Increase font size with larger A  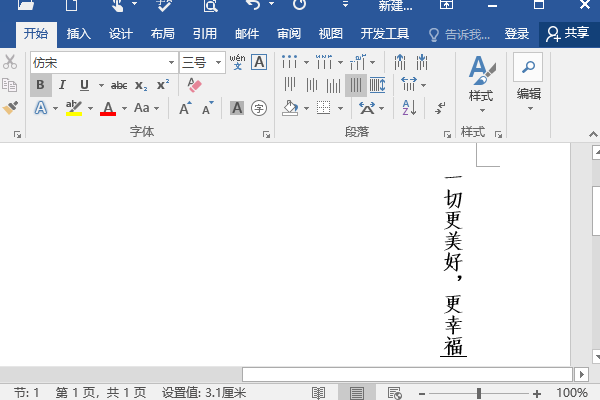[x=185, y=109]
